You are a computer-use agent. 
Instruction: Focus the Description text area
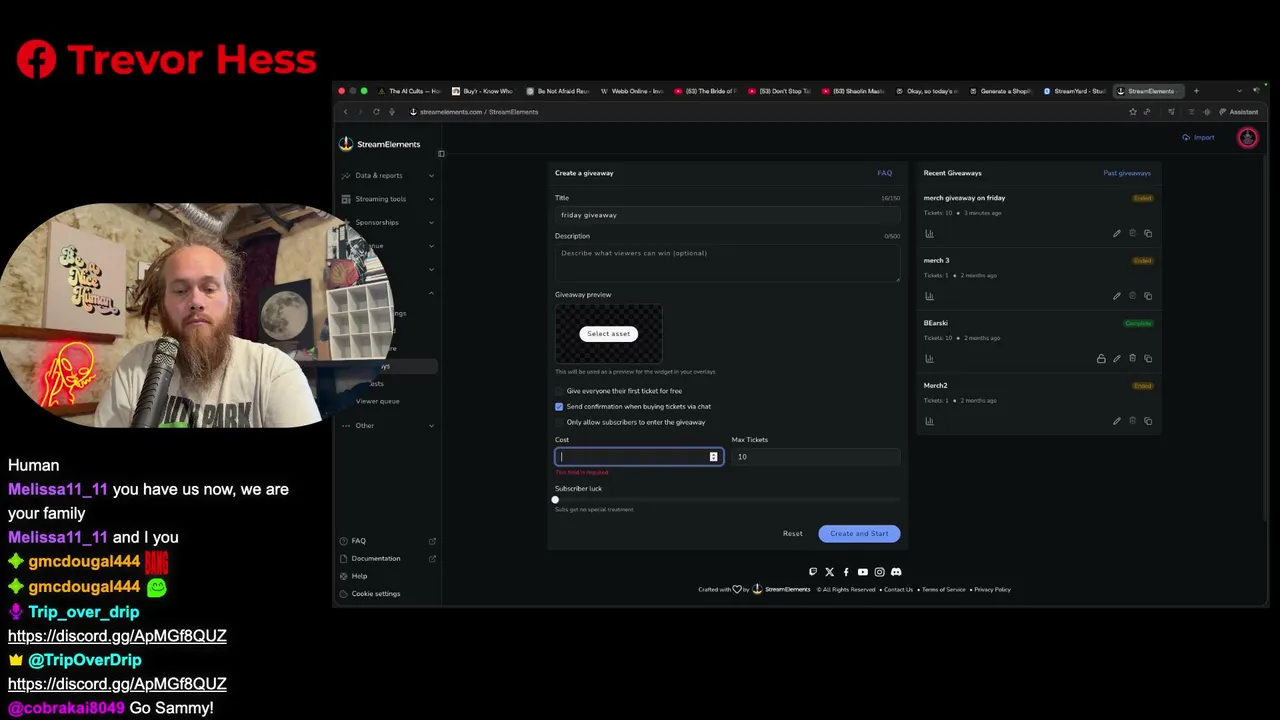tap(727, 264)
